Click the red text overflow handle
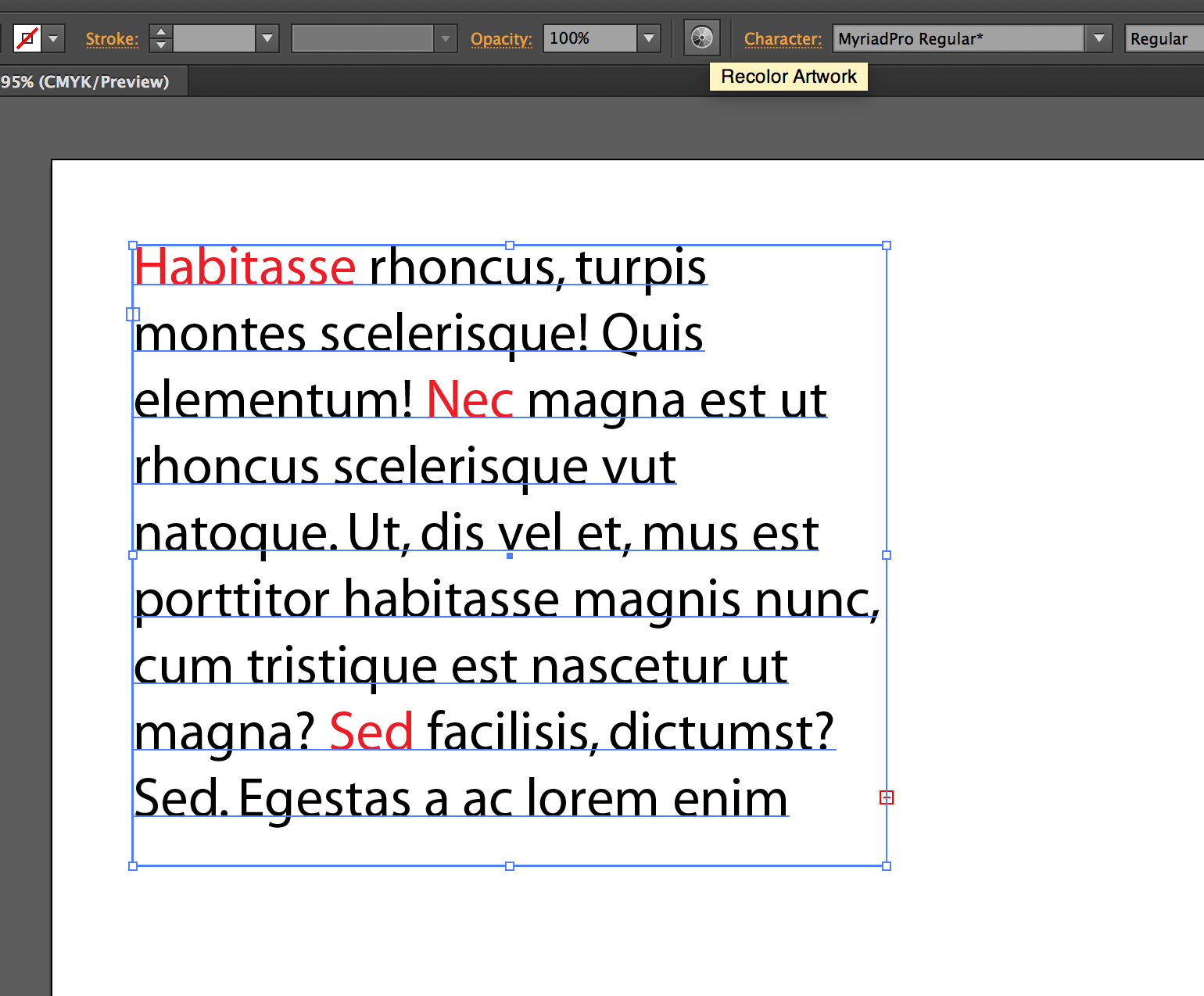The image size is (1204, 996). (x=886, y=797)
